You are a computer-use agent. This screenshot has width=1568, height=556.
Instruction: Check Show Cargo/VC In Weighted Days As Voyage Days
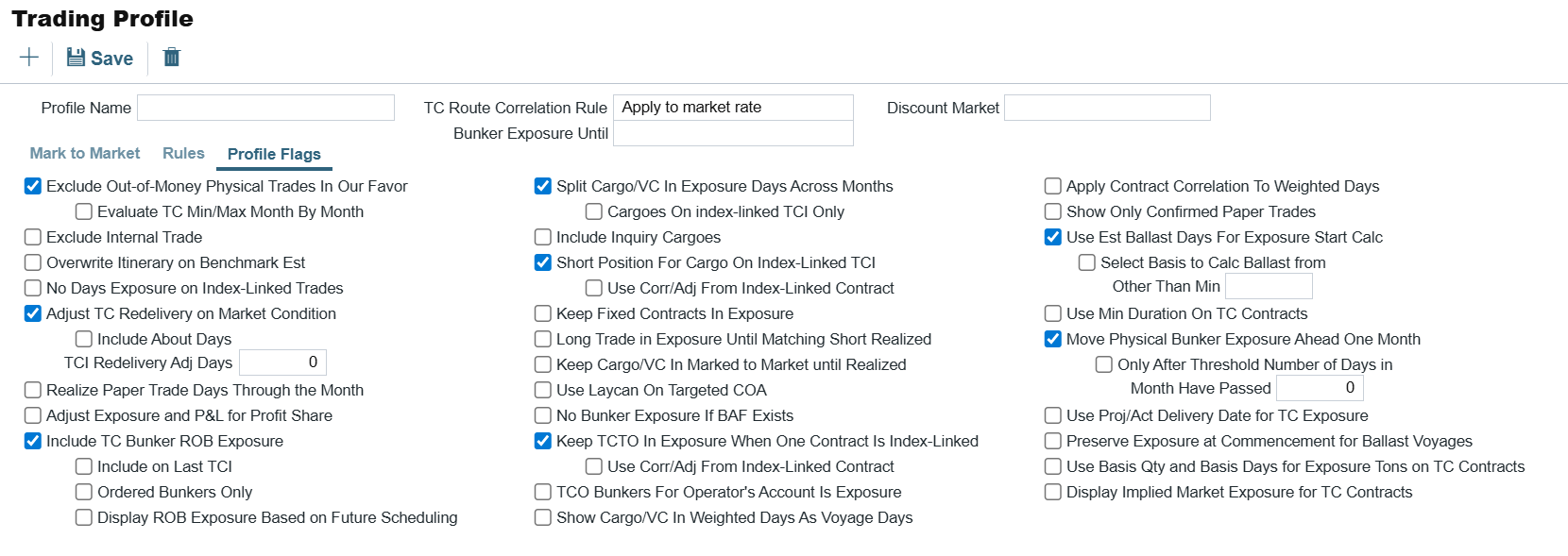(543, 517)
